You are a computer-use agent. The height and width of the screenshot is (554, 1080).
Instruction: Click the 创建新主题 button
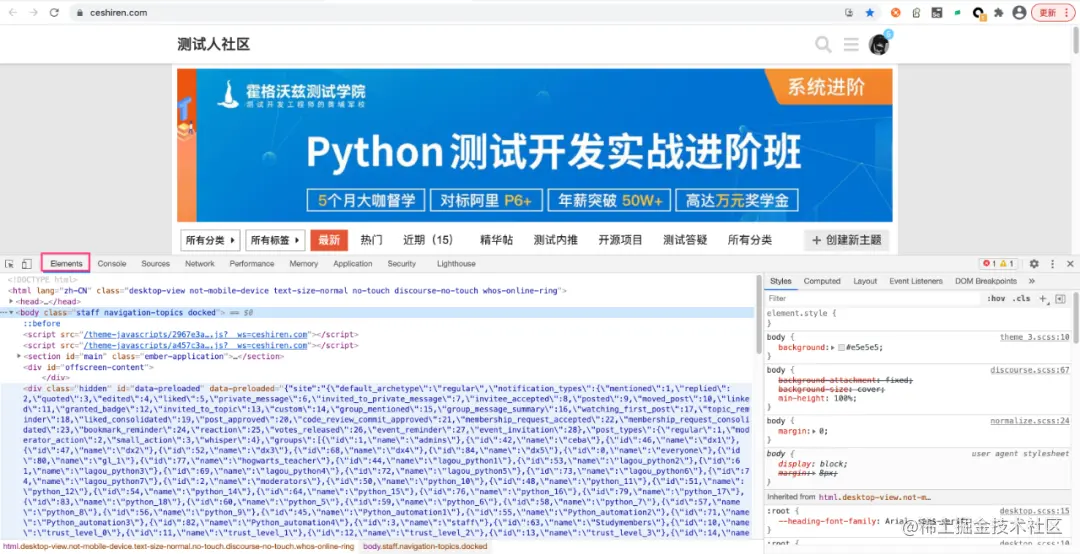pos(847,240)
